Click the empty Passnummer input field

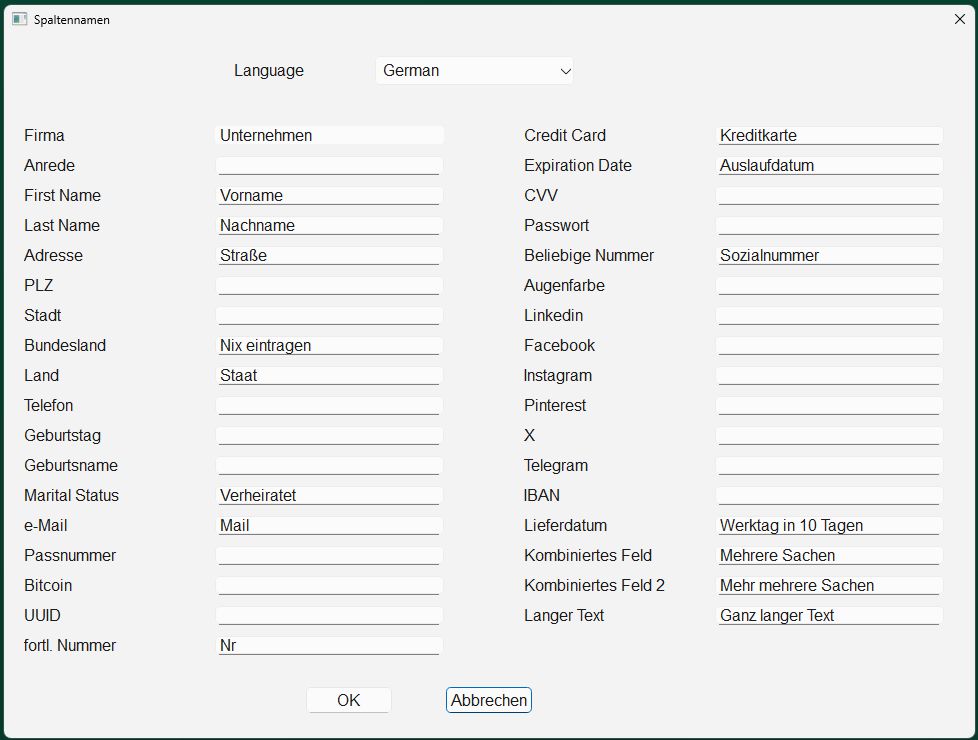tap(329, 555)
